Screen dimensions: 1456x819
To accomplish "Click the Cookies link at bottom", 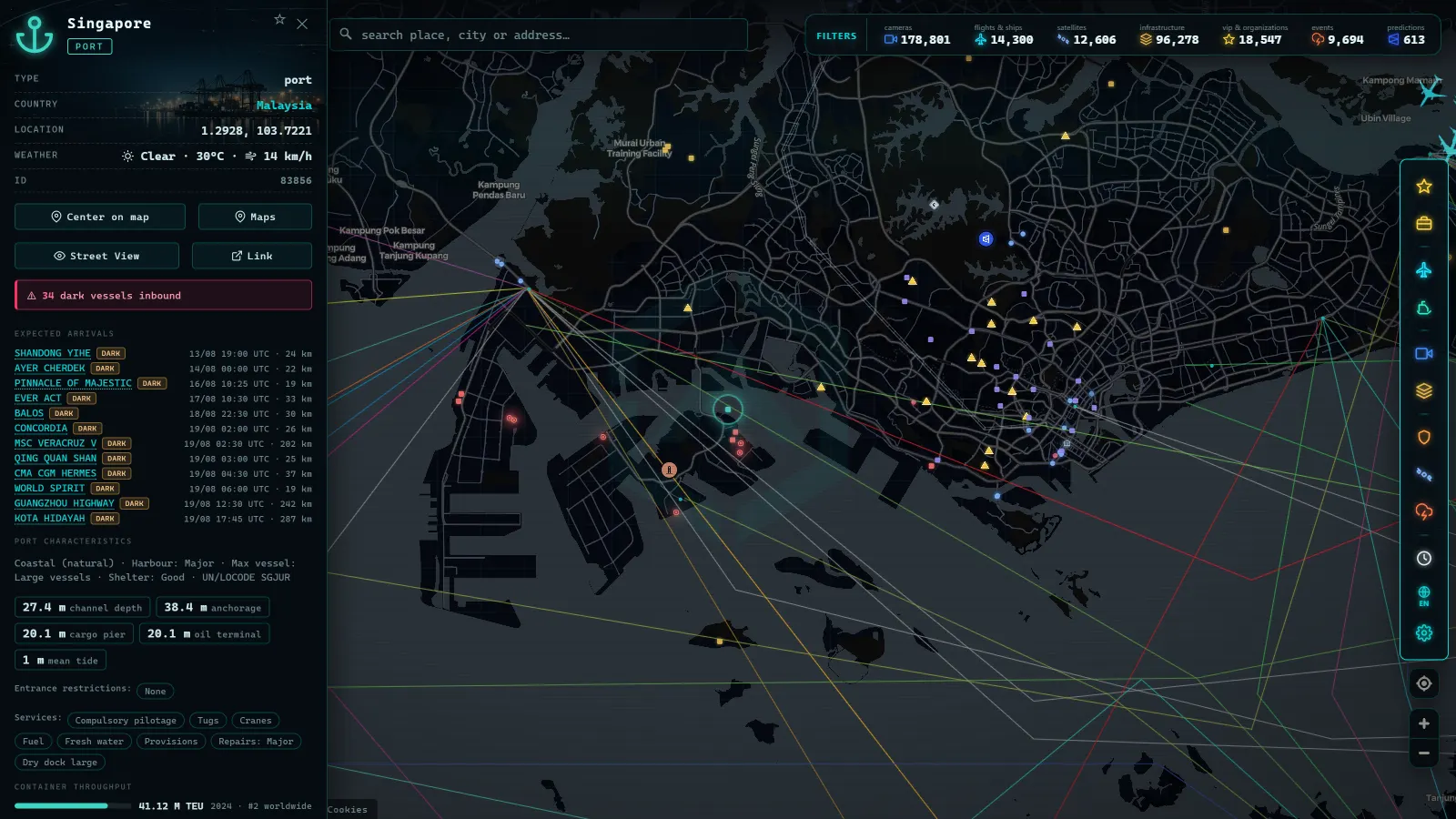I will point(348,809).
